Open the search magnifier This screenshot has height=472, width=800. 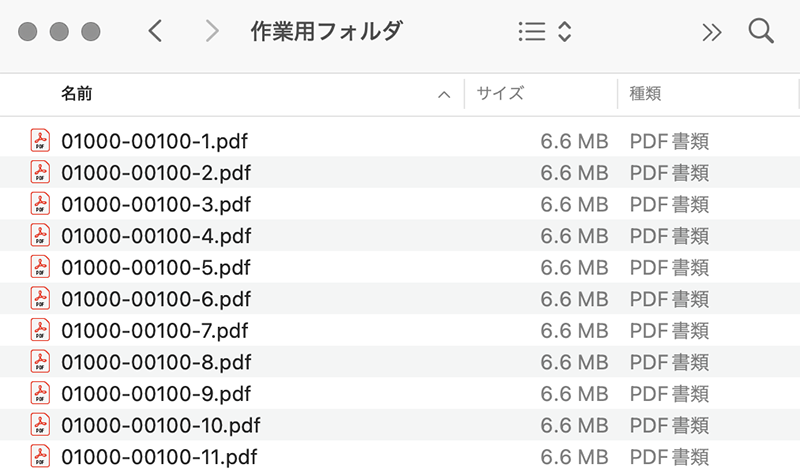tap(761, 32)
